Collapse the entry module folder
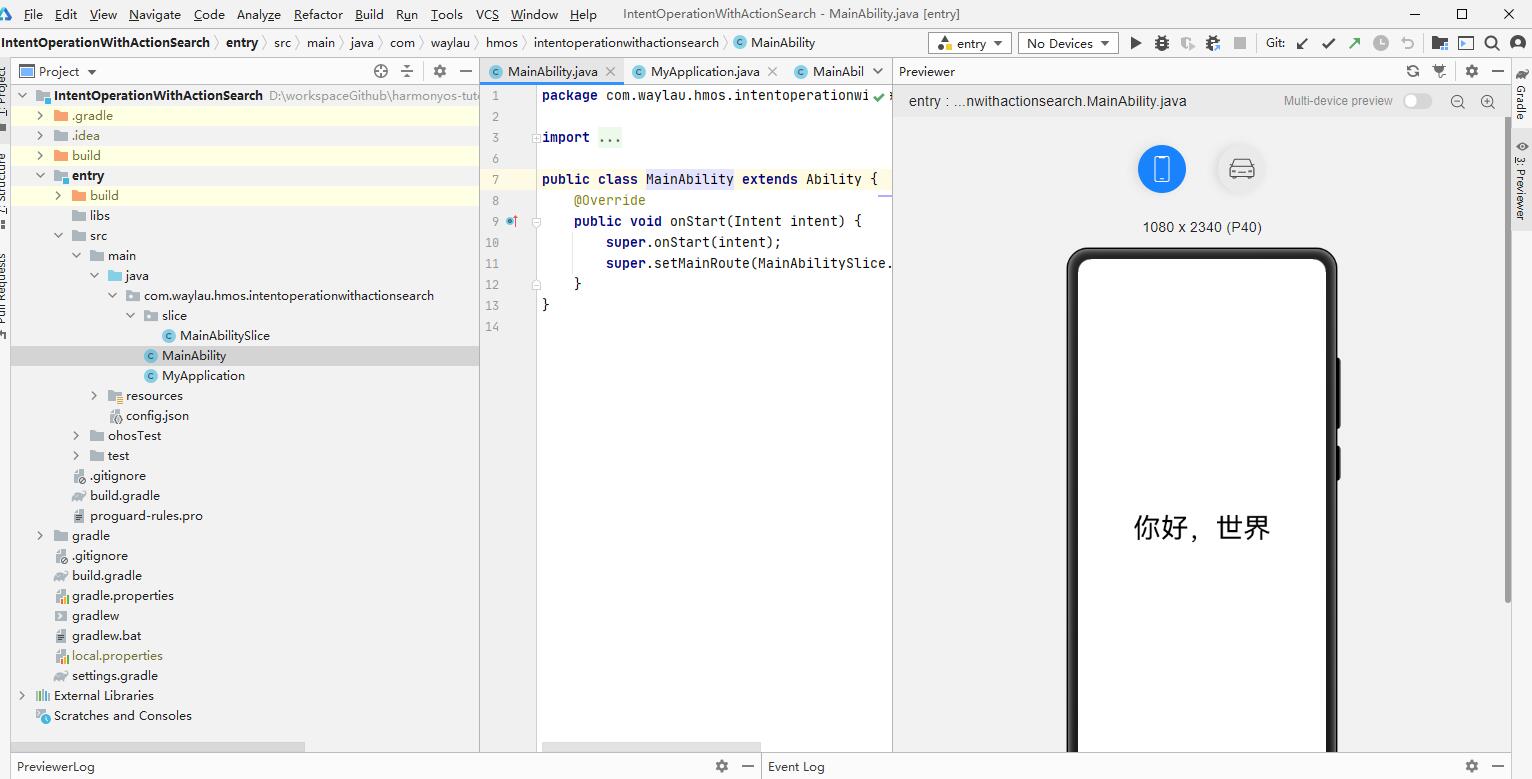 [41, 176]
